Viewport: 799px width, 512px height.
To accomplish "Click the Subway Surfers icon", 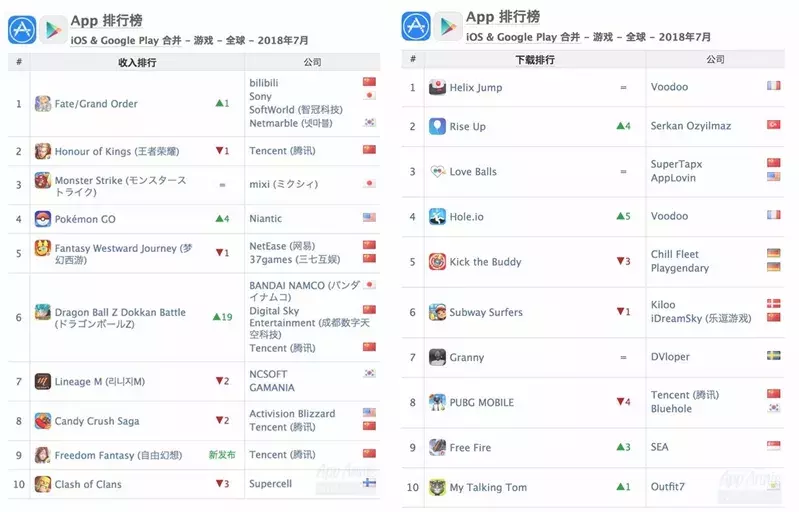I will click(437, 312).
